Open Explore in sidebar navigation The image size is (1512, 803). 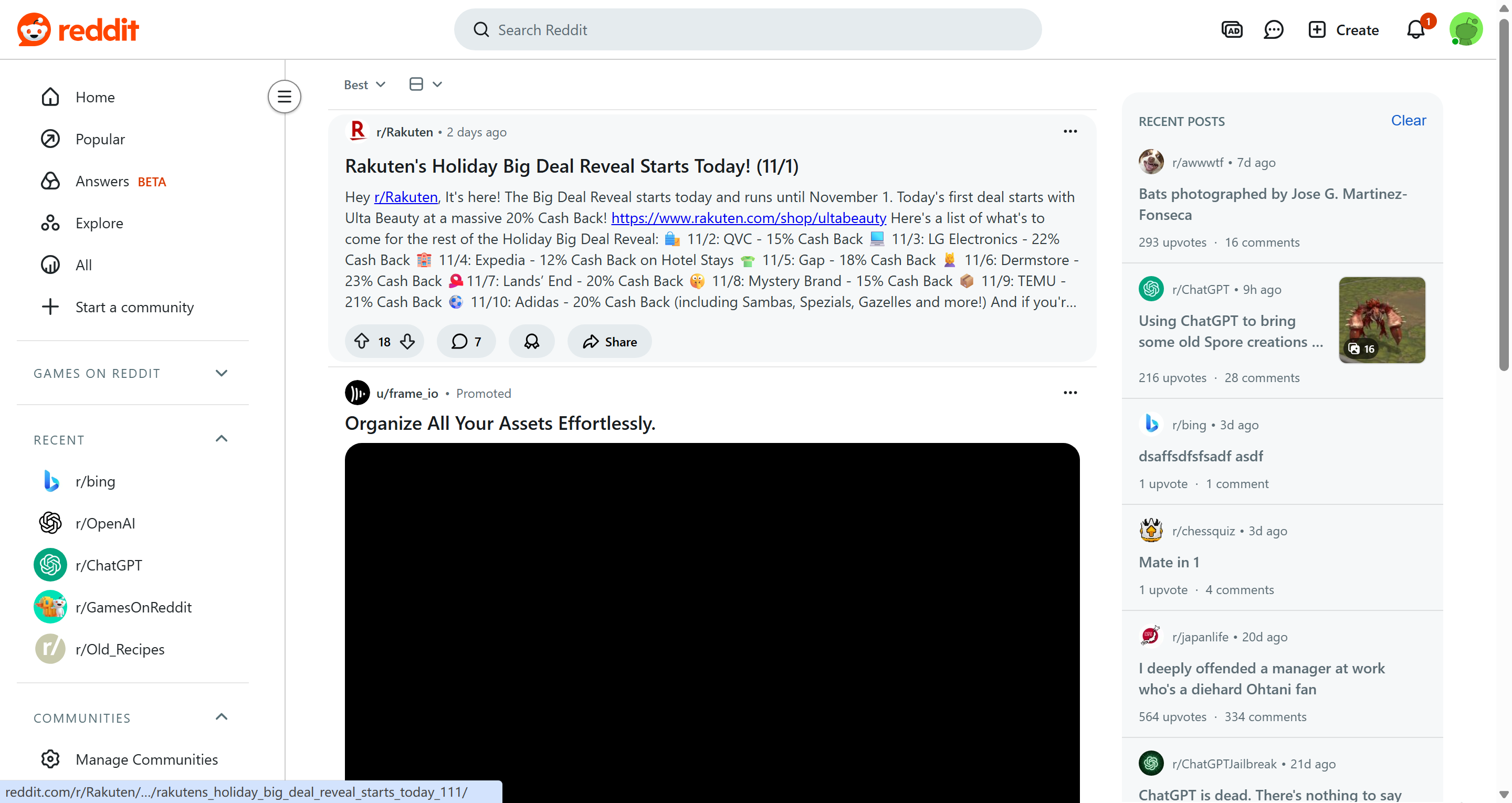point(99,223)
